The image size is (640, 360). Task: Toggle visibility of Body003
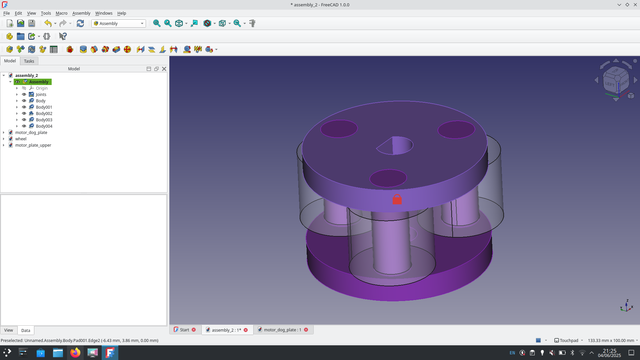24,120
